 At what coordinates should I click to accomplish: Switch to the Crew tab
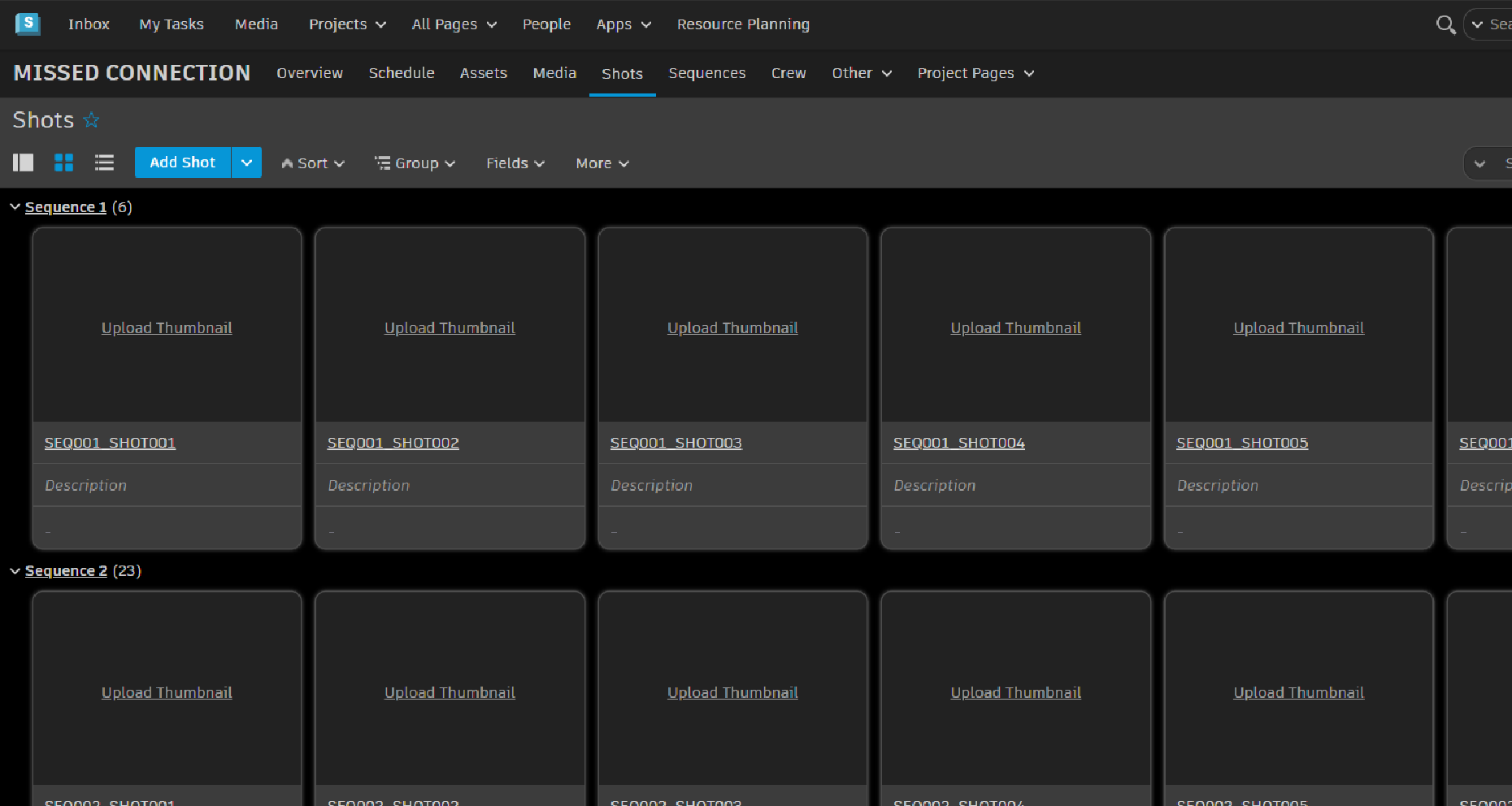(x=789, y=73)
